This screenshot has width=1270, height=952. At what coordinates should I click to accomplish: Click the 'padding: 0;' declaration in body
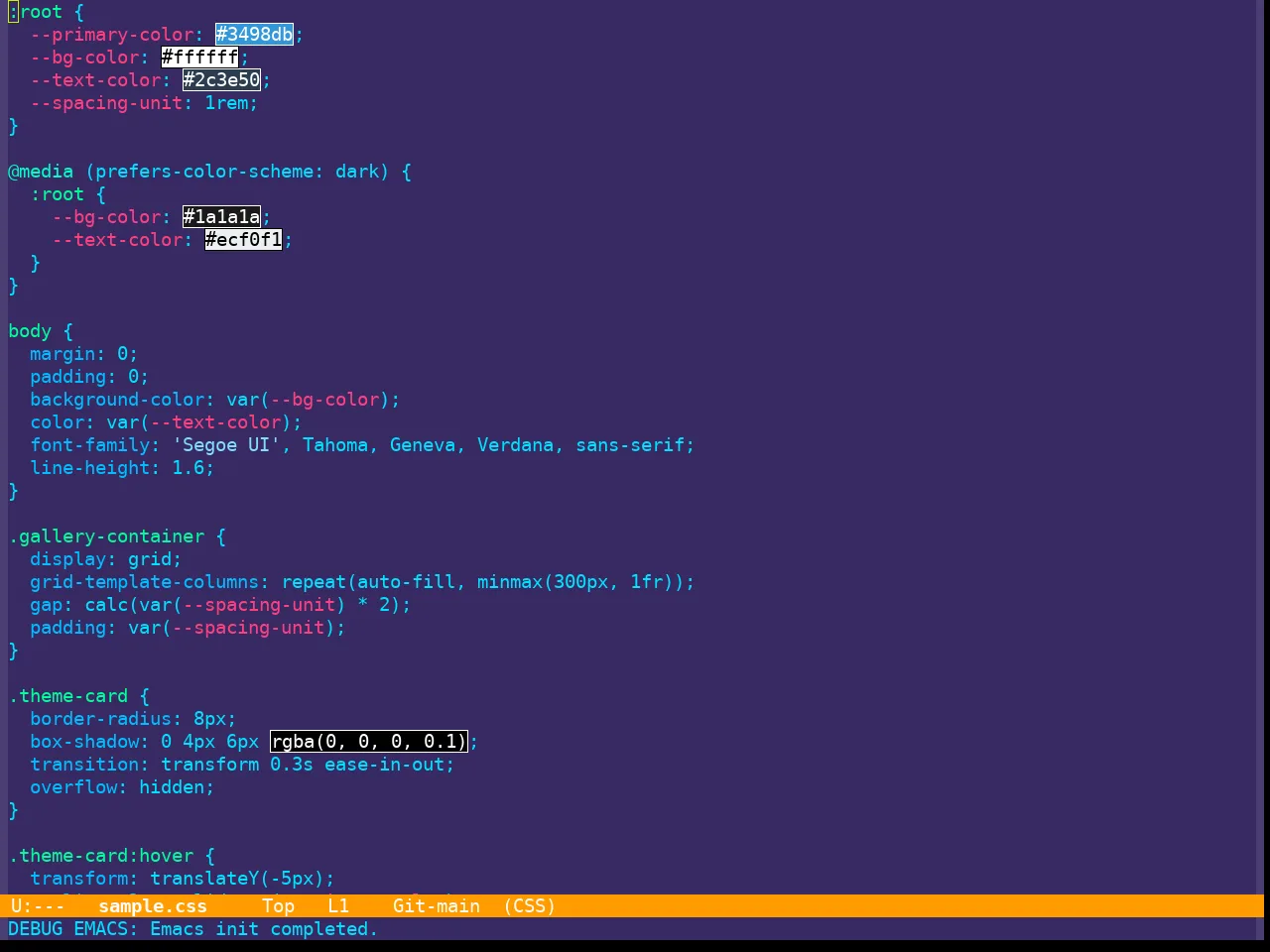click(89, 377)
